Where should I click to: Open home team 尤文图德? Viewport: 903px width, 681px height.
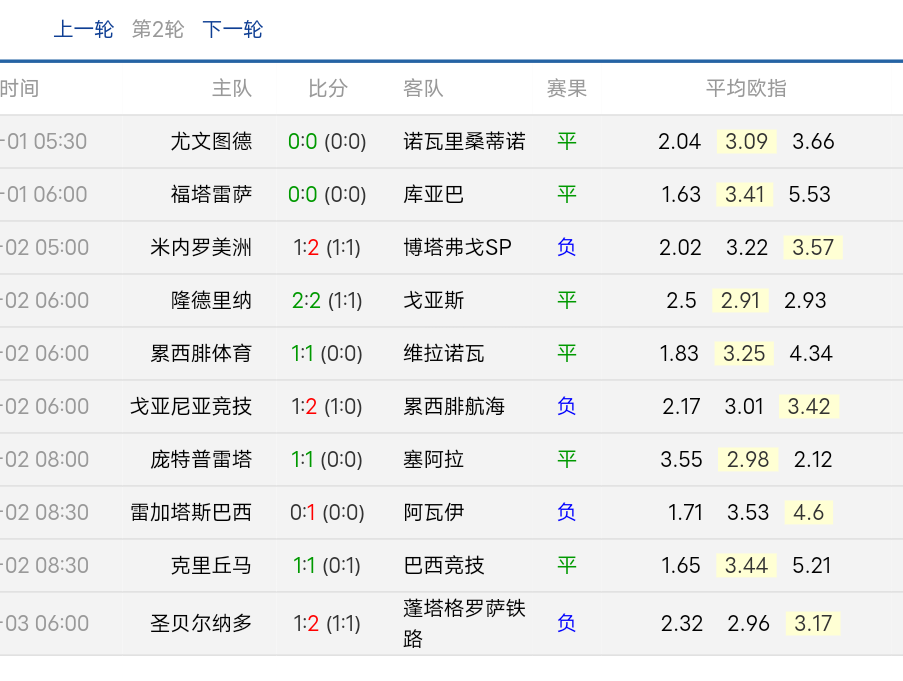[x=211, y=141]
